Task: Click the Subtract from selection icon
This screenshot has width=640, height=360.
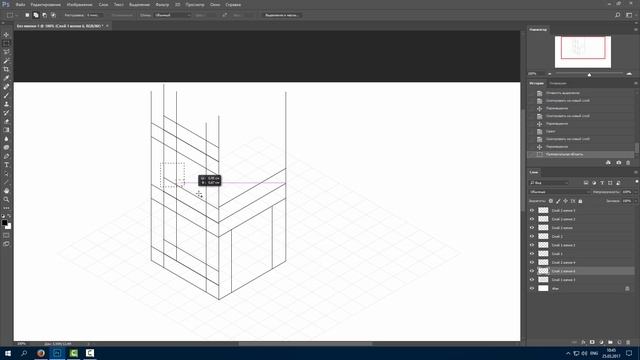Action: coord(44,15)
